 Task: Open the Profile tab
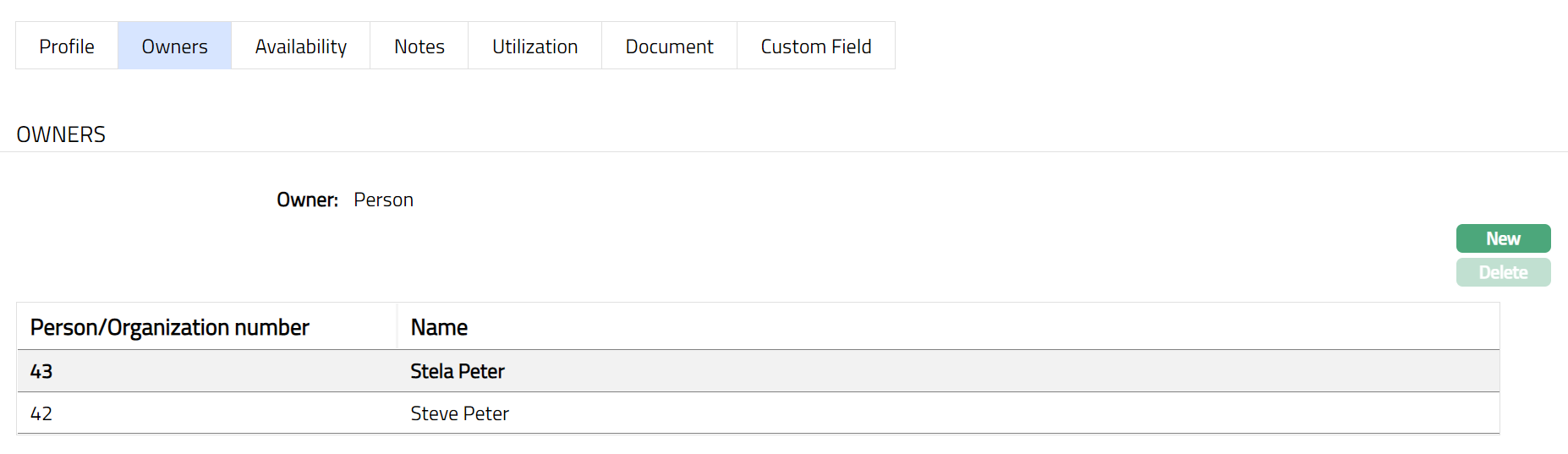tap(67, 46)
